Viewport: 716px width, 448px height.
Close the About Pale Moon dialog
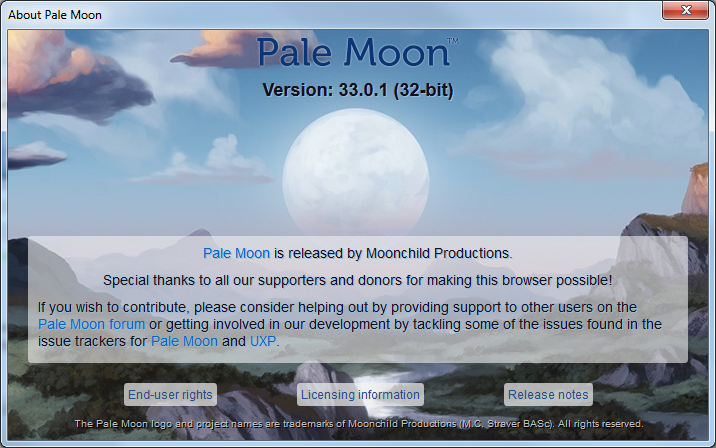(x=685, y=10)
